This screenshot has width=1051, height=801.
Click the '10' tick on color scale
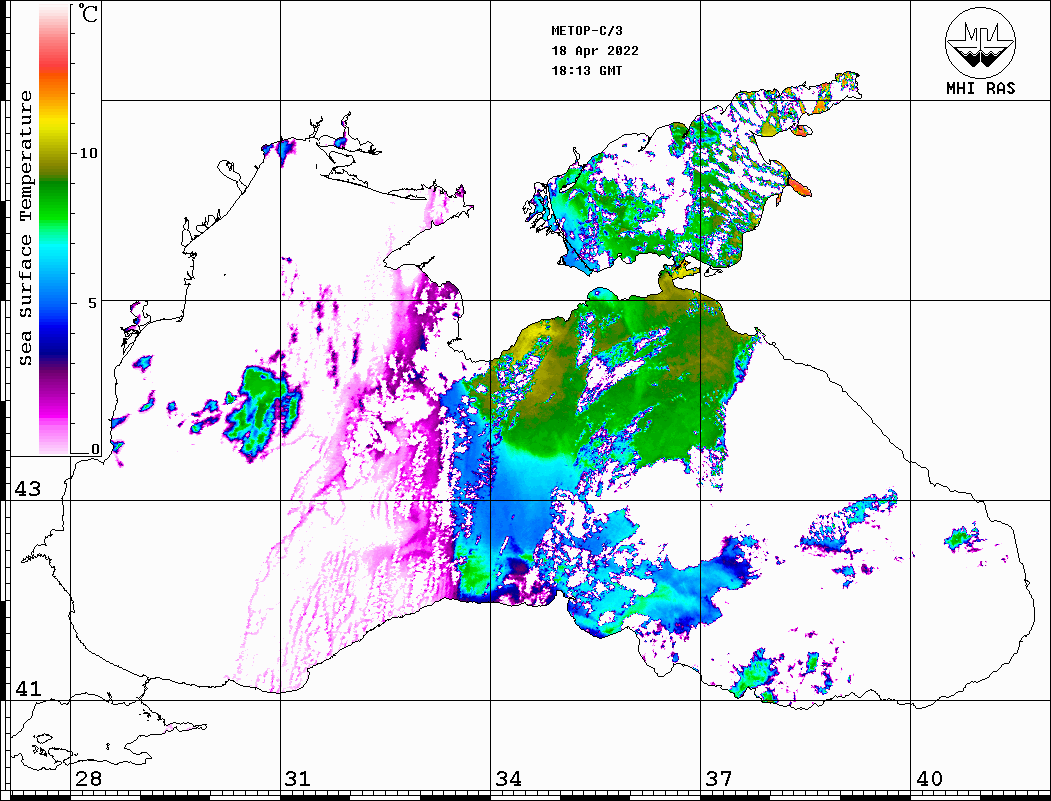[88, 153]
